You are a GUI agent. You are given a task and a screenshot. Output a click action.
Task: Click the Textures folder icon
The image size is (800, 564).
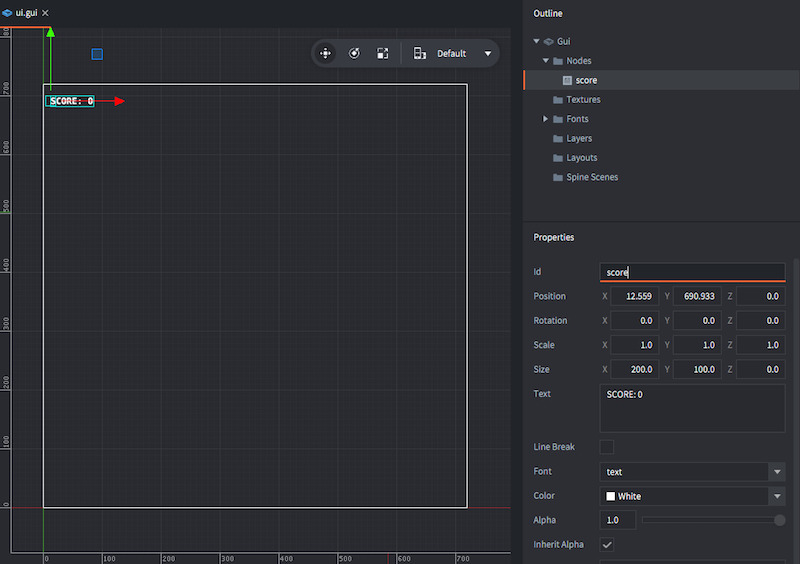tap(558, 100)
